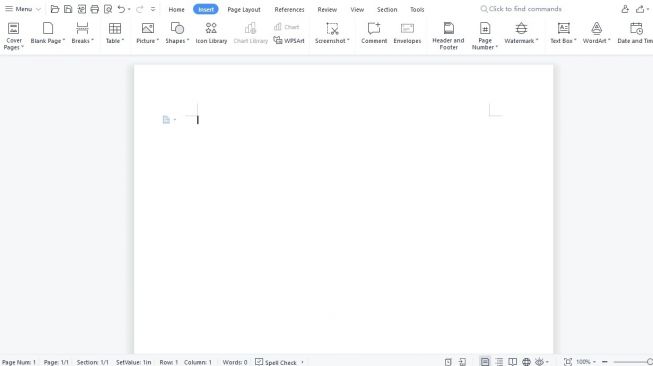653x366 pixels.
Task: Open the Tools tab
Action: 417,9
